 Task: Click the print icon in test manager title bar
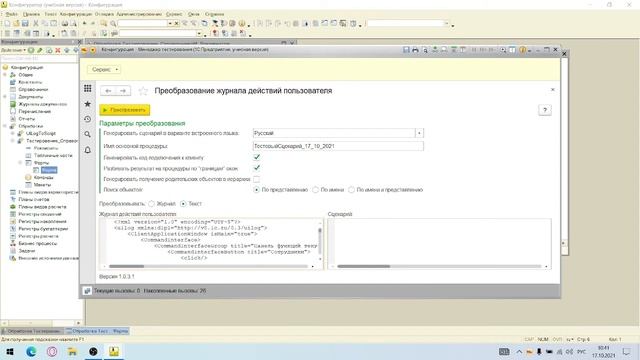[416, 50]
